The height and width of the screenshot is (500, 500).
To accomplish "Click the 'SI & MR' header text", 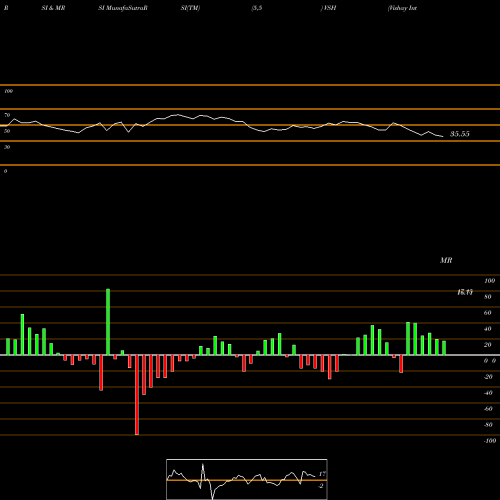I will click(53, 8).
